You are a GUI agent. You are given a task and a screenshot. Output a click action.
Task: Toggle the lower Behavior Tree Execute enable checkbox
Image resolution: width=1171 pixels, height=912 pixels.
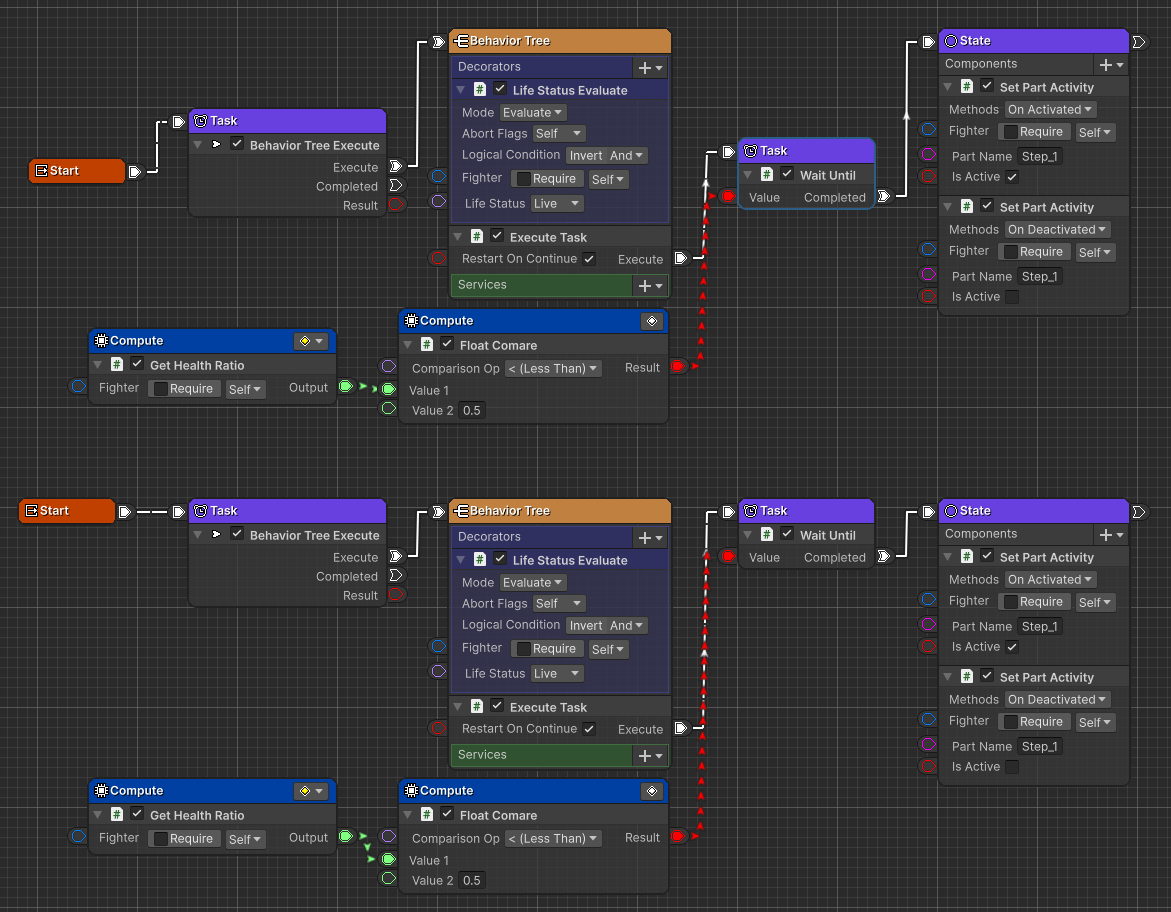click(x=237, y=535)
